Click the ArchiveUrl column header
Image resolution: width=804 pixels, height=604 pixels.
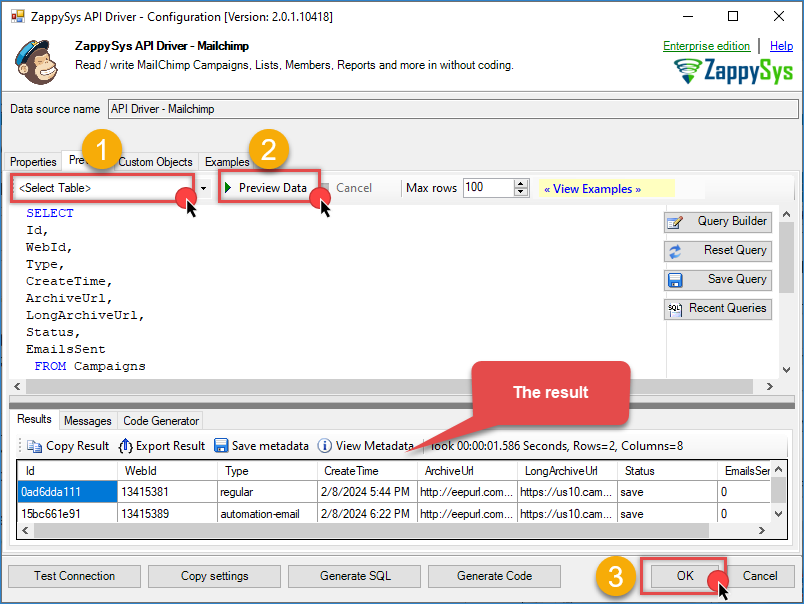pos(467,471)
